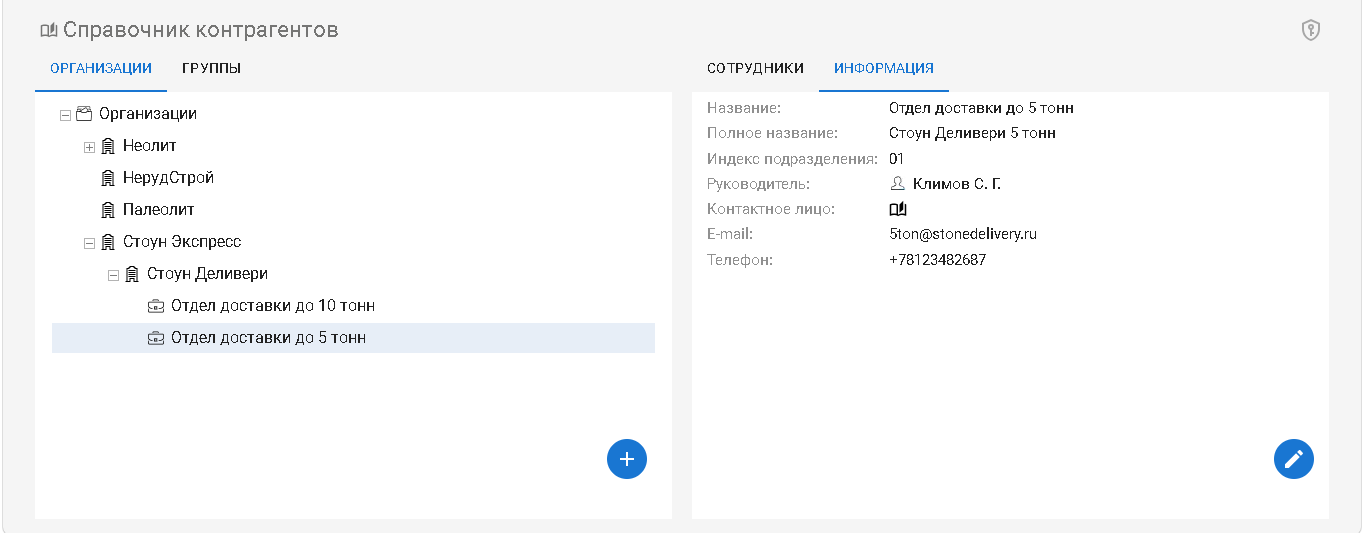Click the blue plus add button

[627, 459]
